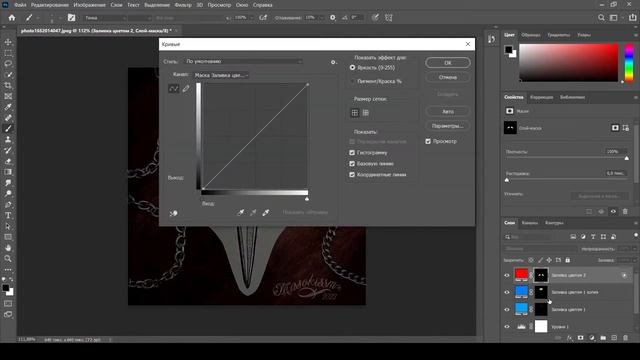Pick the black point eyedropper in Curves
The width and height of the screenshot is (640, 360).
coord(241,212)
